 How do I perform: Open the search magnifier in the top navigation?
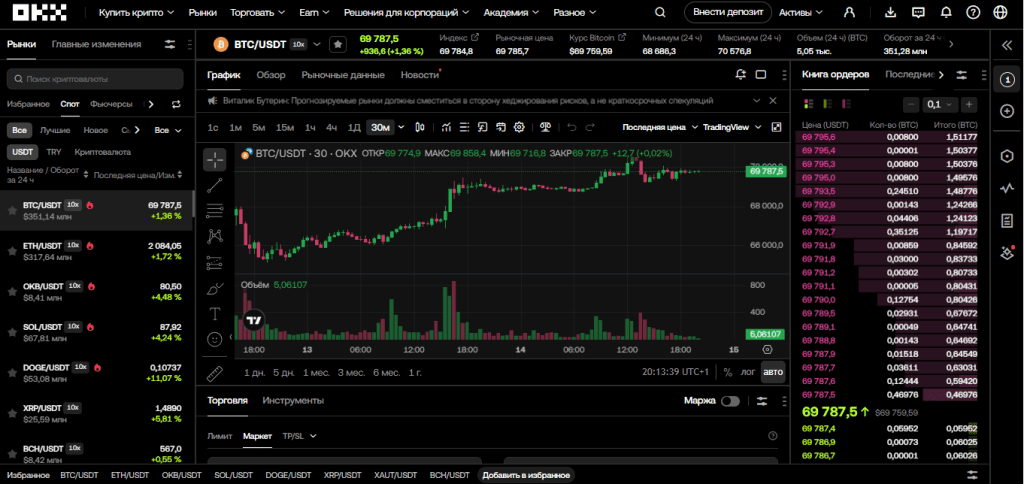(660, 12)
